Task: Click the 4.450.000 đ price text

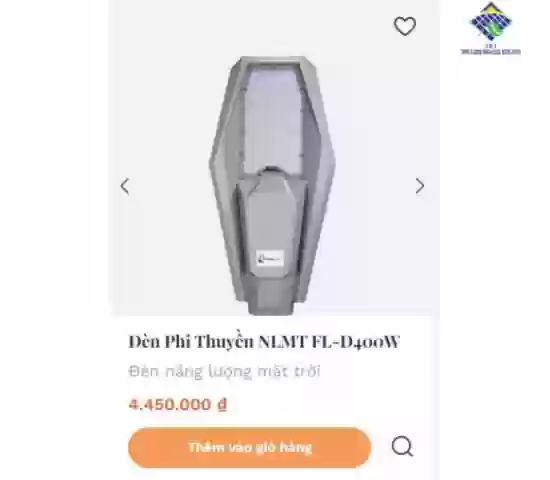Action: [x=177, y=405]
